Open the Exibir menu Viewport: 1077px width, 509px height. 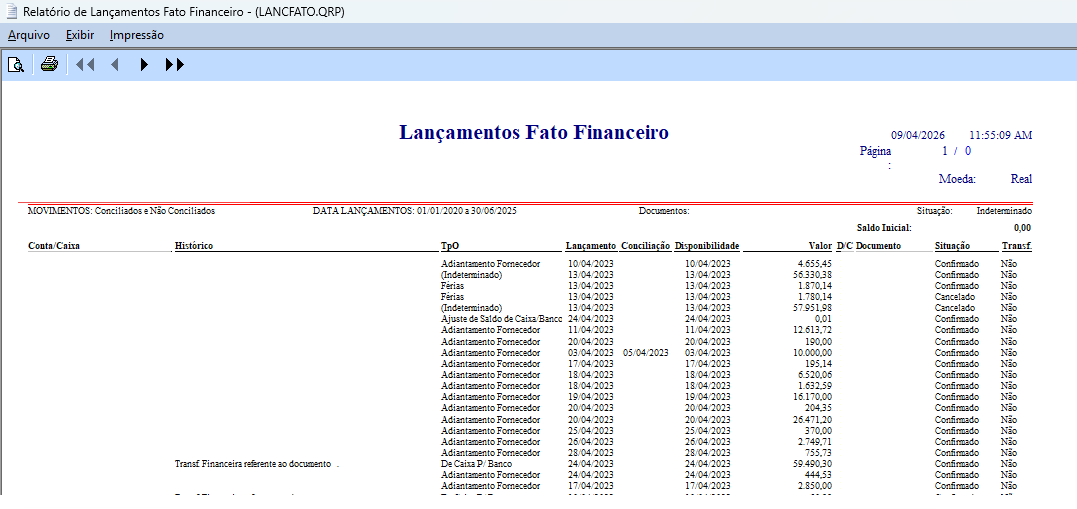[x=80, y=35]
